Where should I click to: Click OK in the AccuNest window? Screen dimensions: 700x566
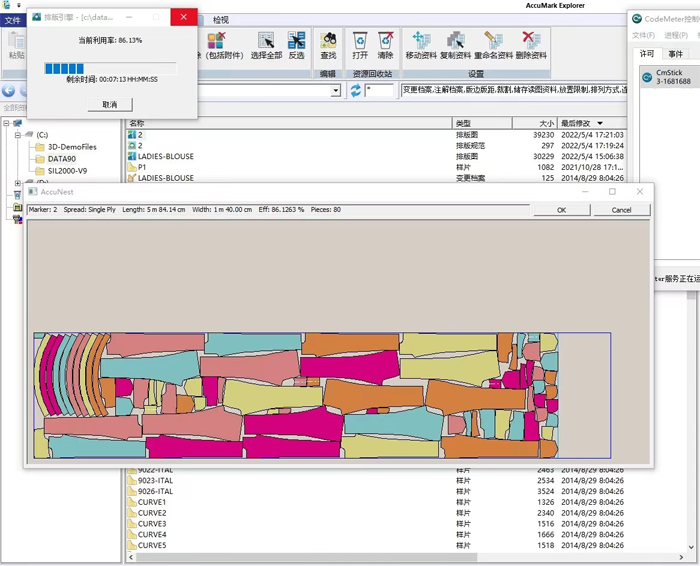(x=562, y=210)
